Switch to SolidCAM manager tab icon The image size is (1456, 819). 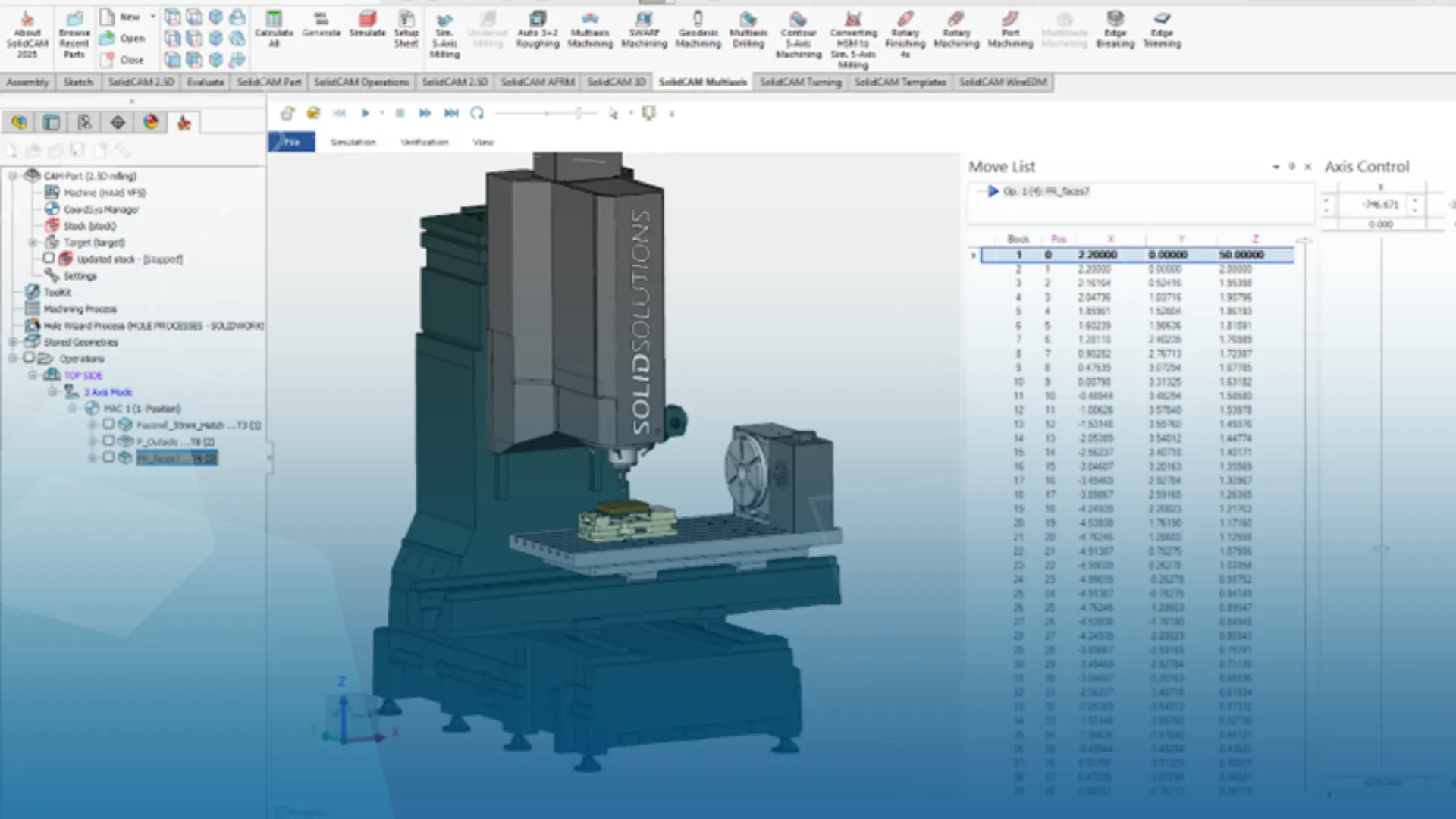pos(184,123)
